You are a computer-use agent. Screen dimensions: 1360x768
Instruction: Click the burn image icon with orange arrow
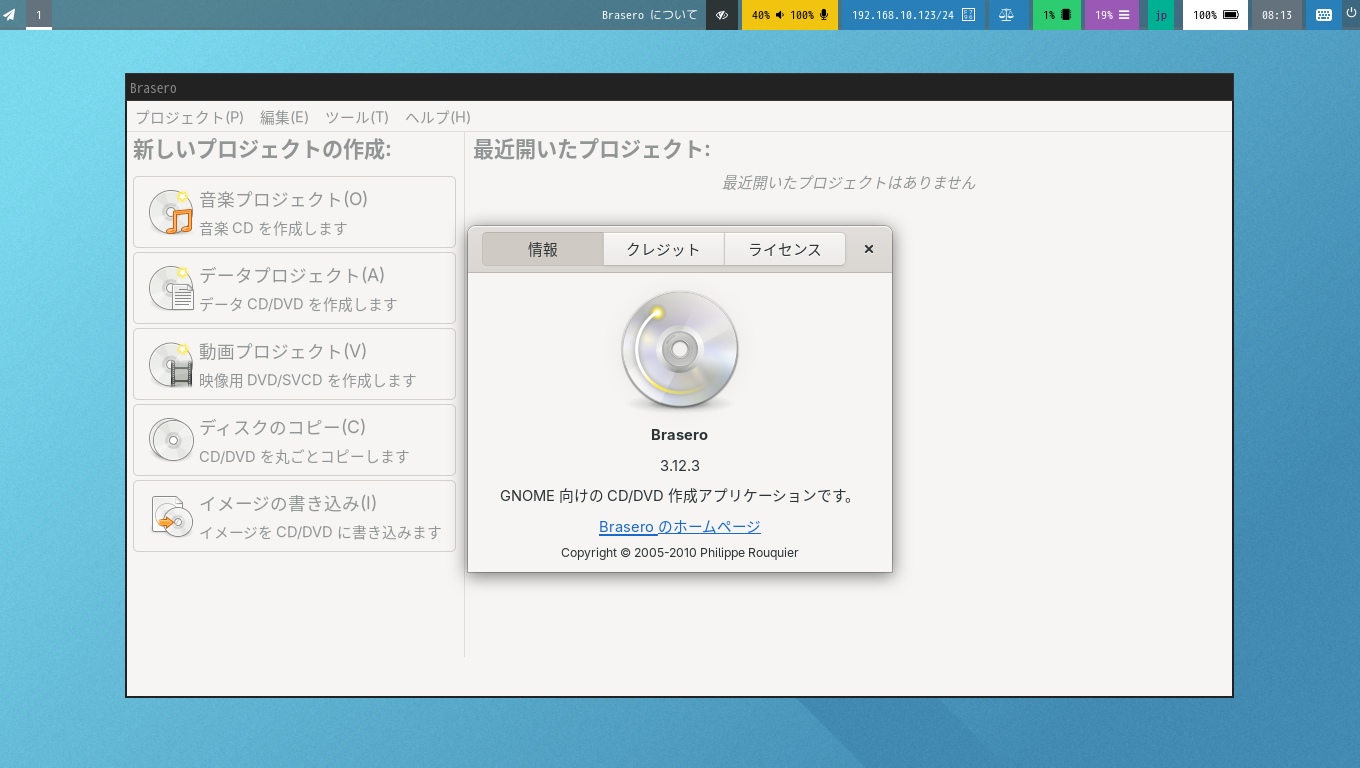pyautogui.click(x=170, y=516)
